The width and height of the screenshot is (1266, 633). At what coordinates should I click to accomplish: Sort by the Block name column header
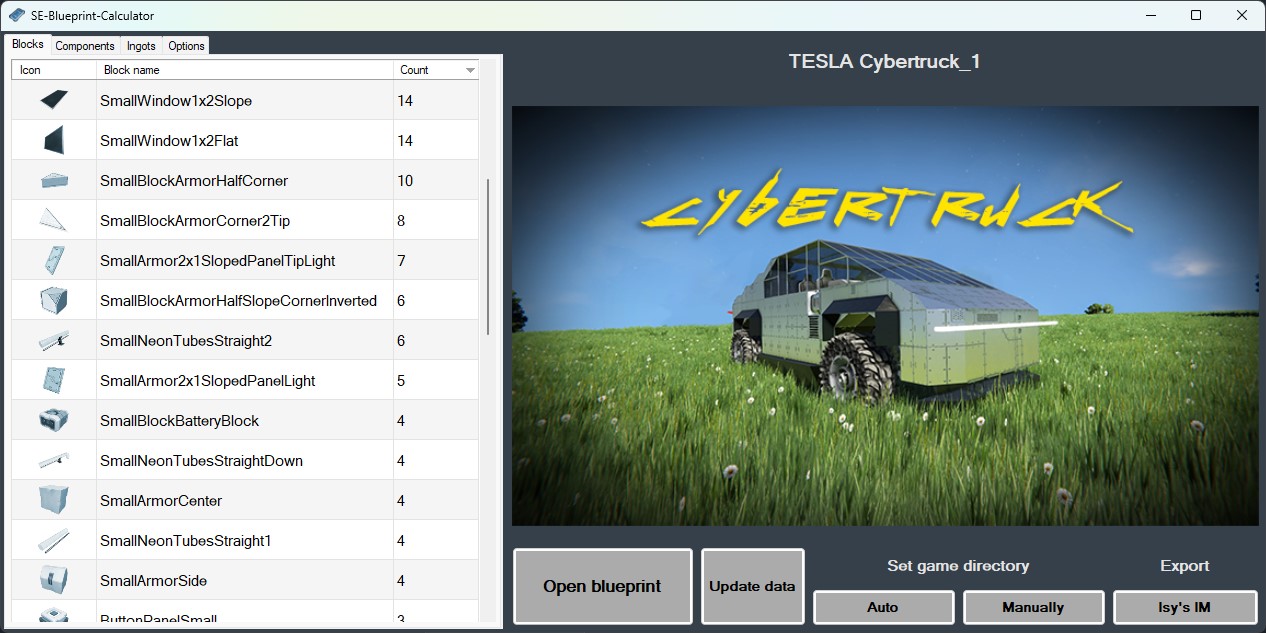[245, 70]
